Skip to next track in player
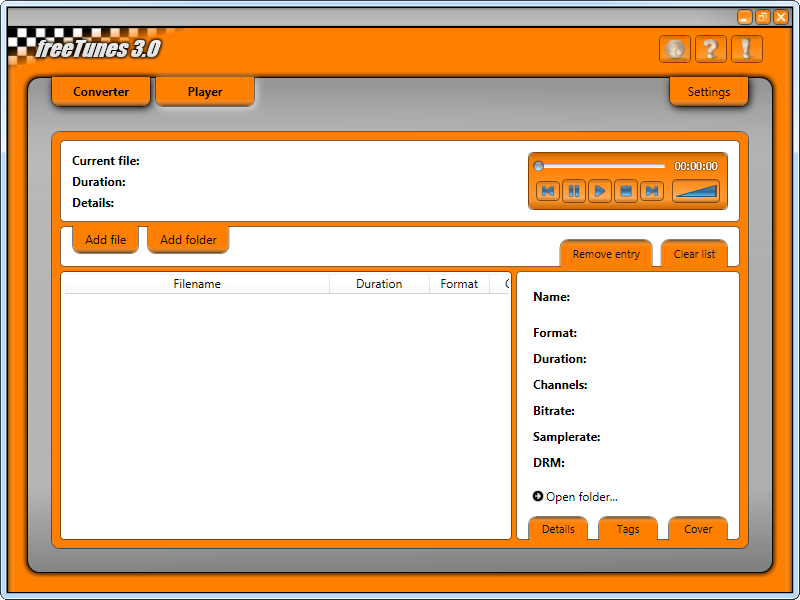 (652, 191)
